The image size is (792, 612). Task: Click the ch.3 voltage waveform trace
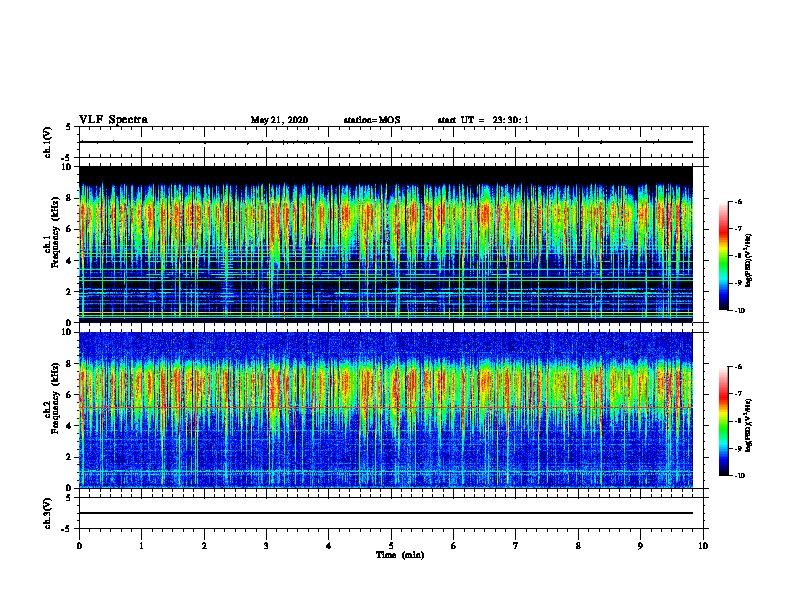pos(386,513)
